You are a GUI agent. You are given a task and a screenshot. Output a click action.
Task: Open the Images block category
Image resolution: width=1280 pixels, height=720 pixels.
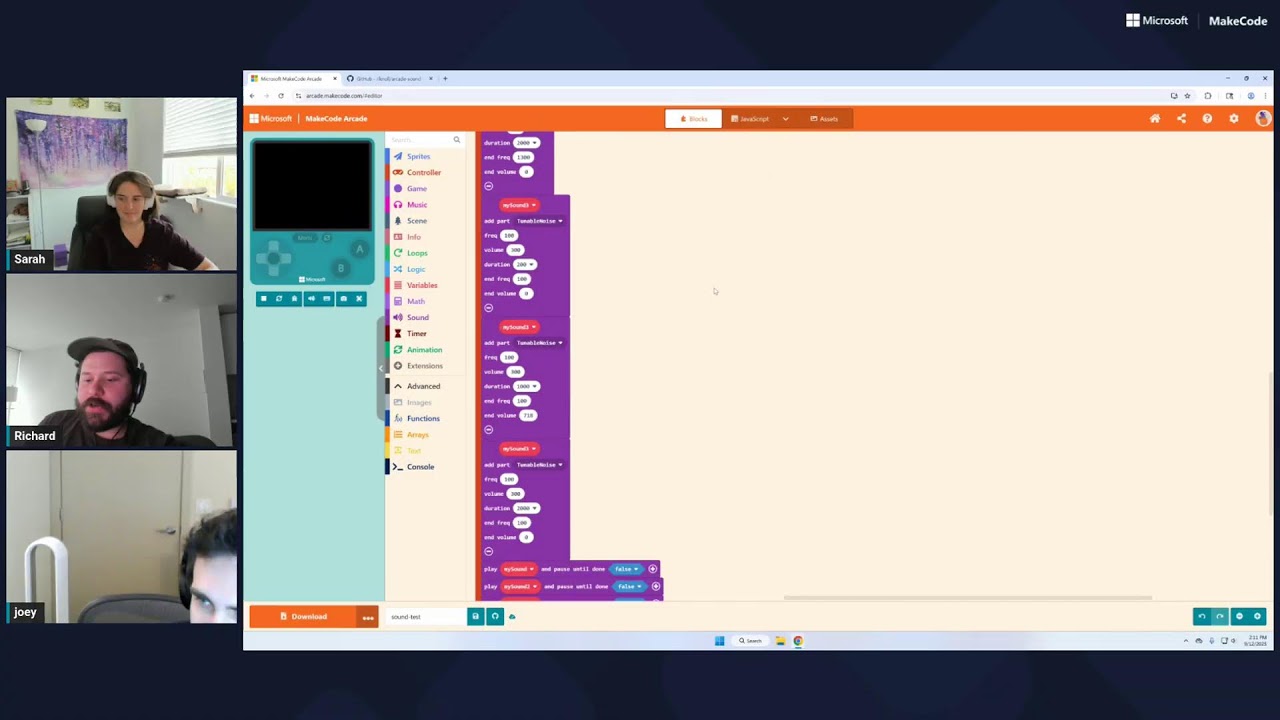pyautogui.click(x=419, y=402)
